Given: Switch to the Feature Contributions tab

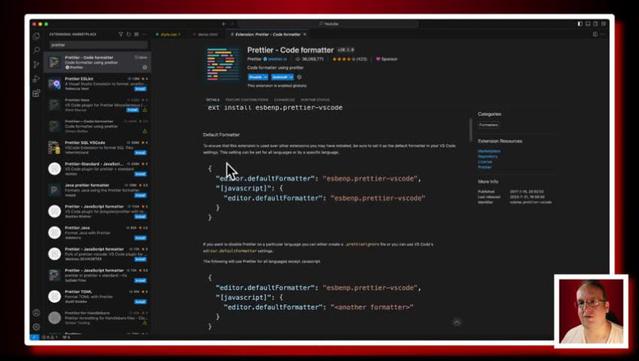Looking at the screenshot, I should 247,100.
